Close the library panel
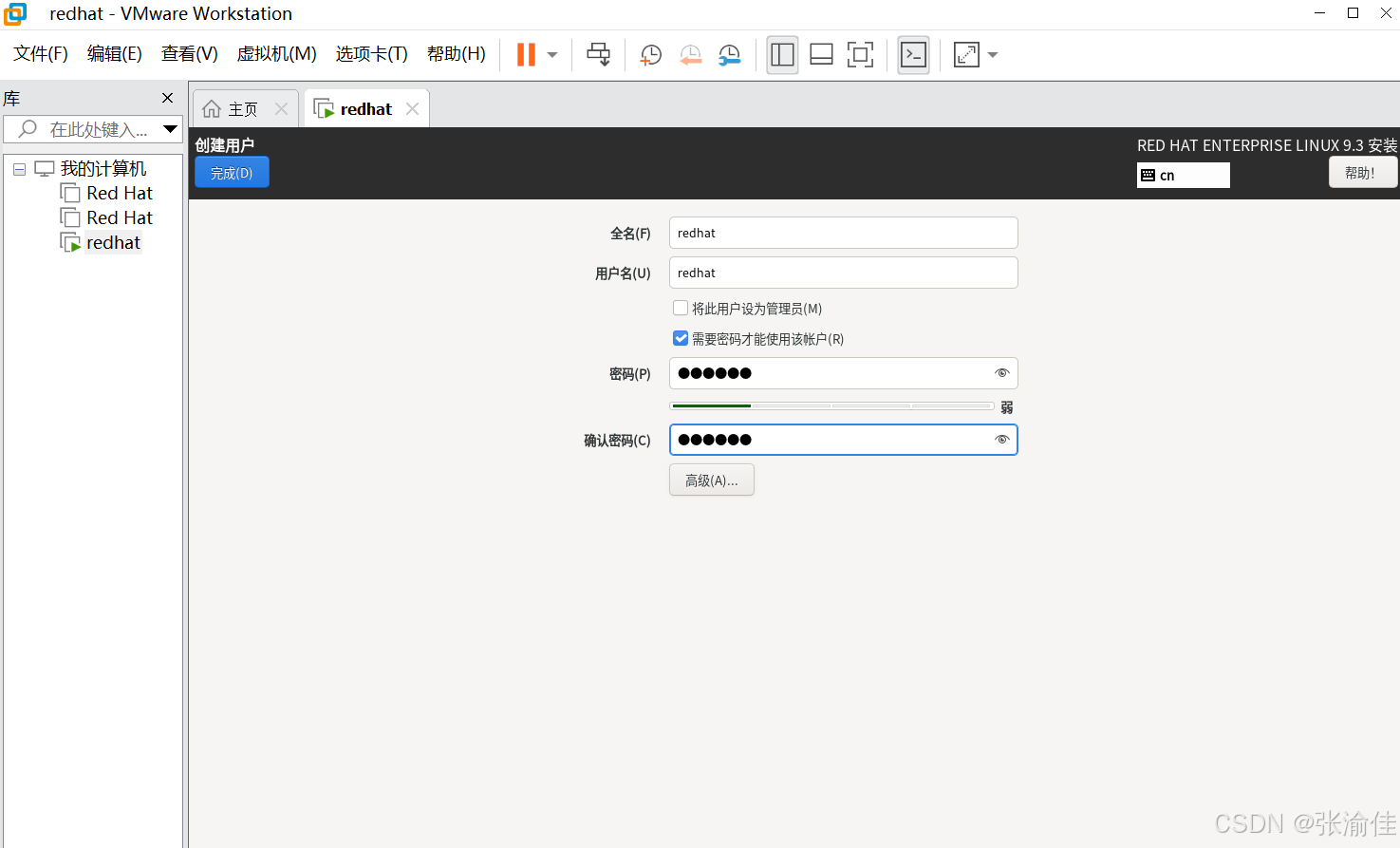1400x848 pixels. pos(168,98)
